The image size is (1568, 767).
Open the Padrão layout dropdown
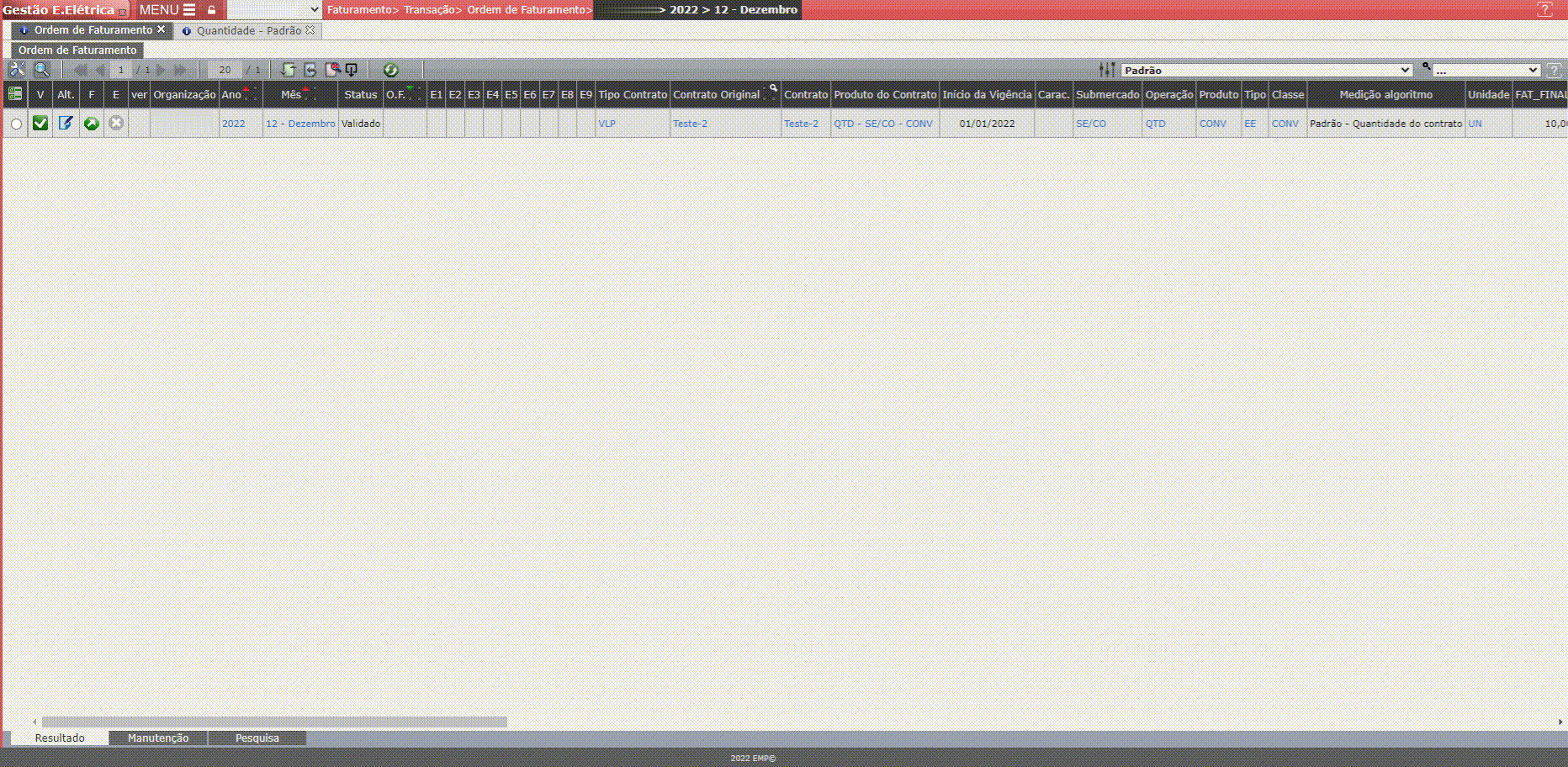(1266, 71)
